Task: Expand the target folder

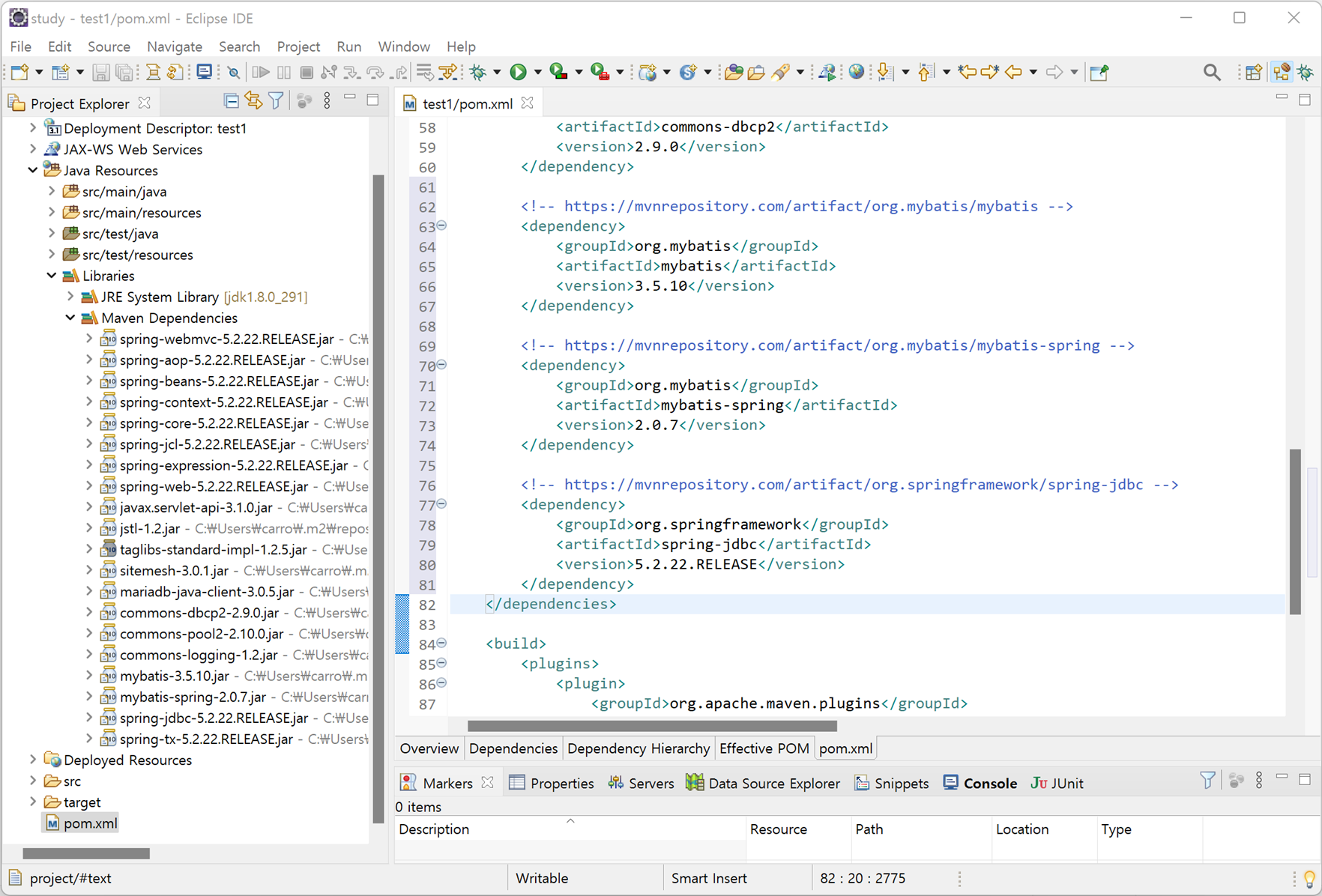Action: 33,802
